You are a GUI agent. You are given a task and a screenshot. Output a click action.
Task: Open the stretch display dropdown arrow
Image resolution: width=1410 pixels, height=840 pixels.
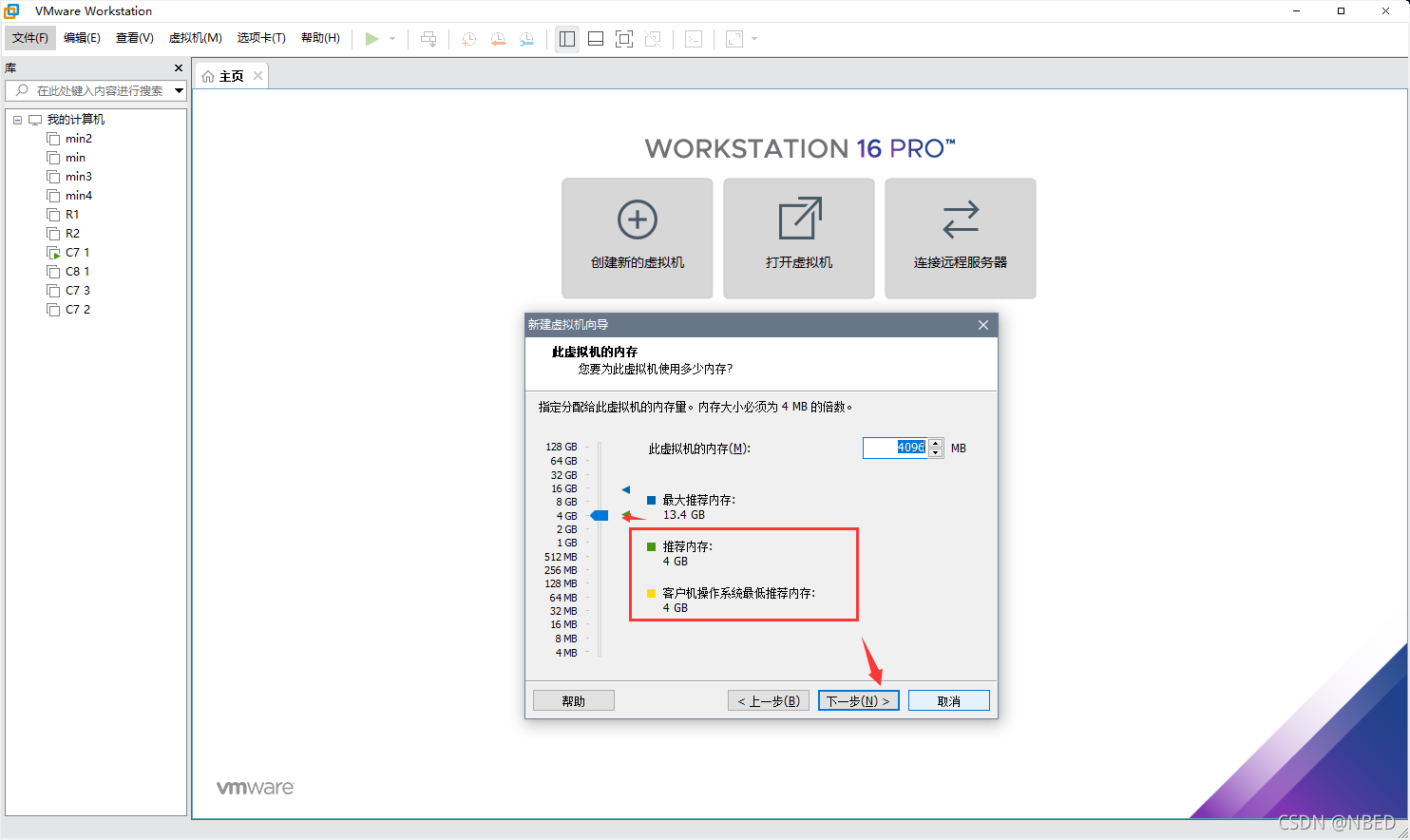[x=754, y=39]
